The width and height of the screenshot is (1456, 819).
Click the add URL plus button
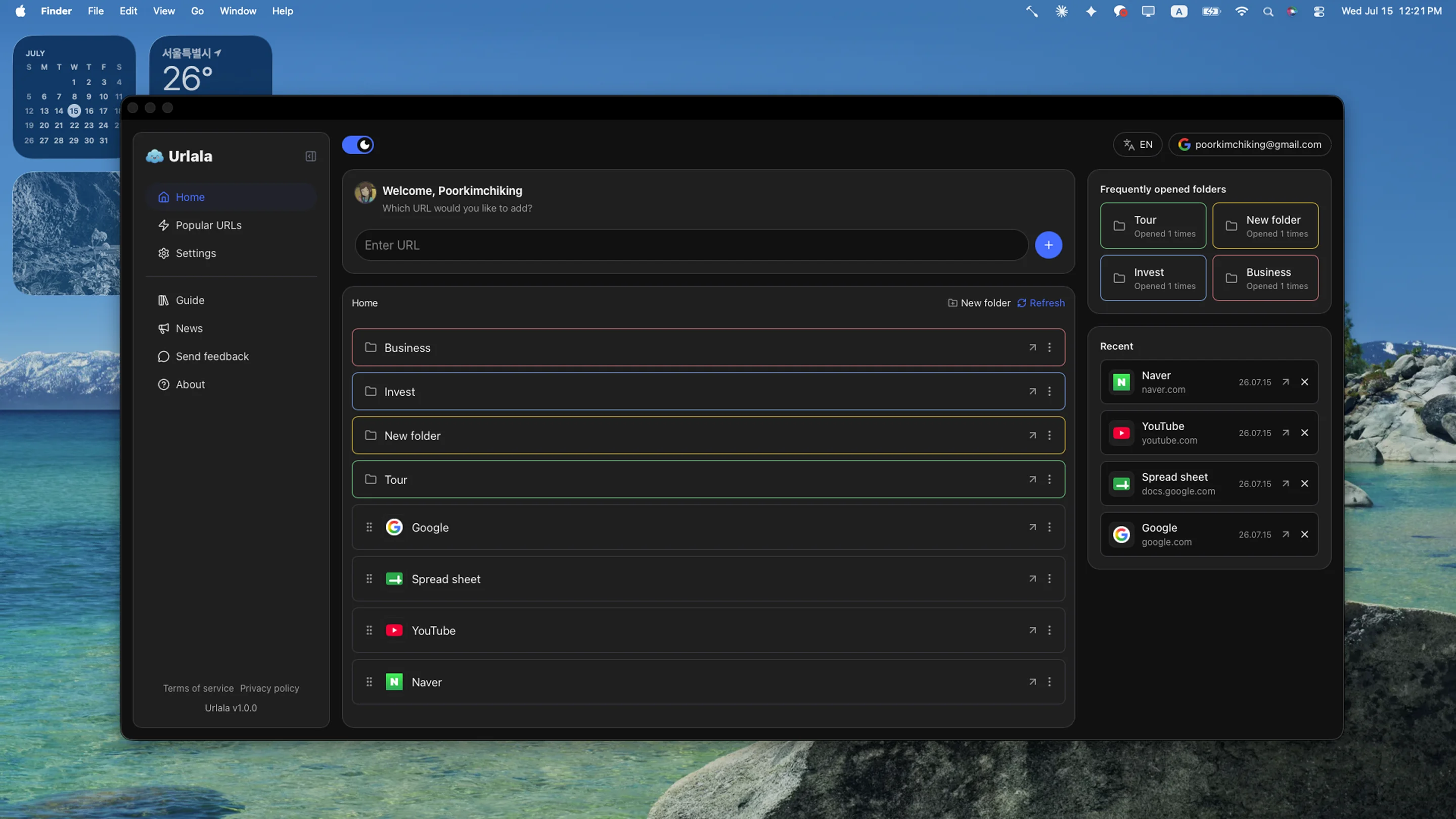[x=1049, y=245]
